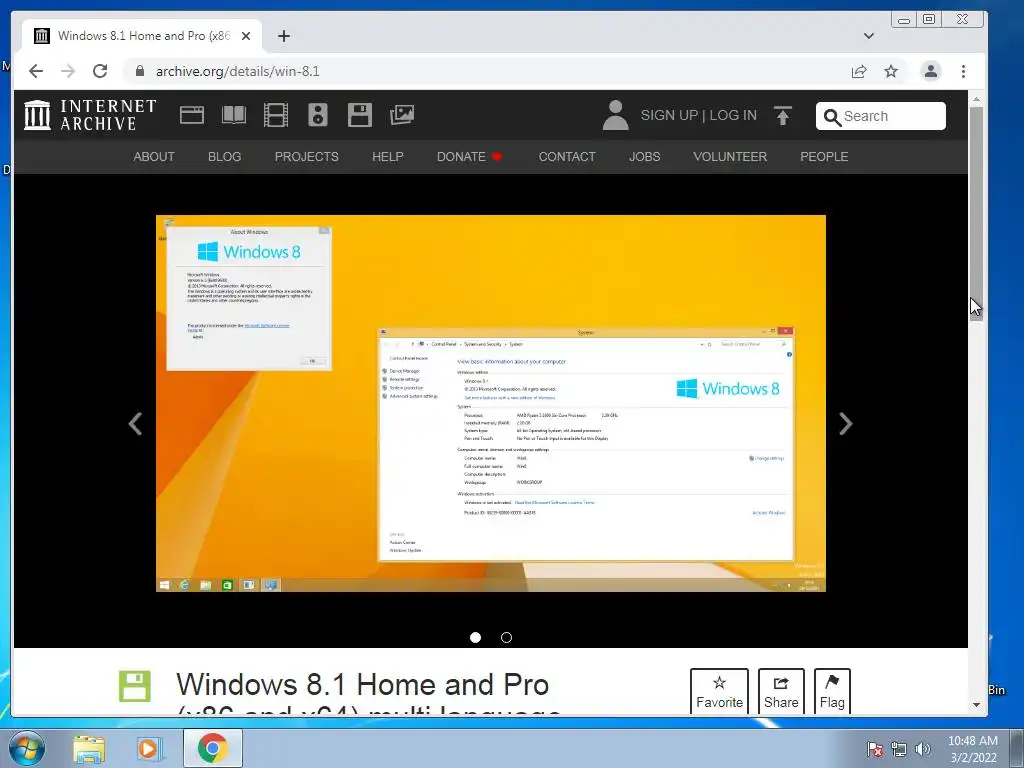
Task: Open the DONATE menu item
Action: point(469,157)
